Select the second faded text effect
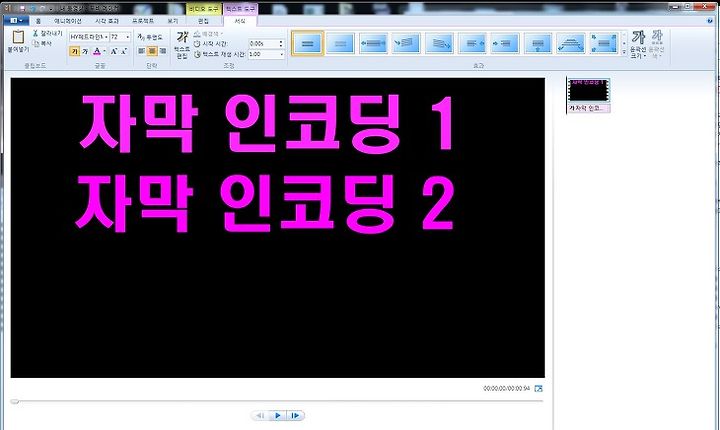 click(x=340, y=44)
